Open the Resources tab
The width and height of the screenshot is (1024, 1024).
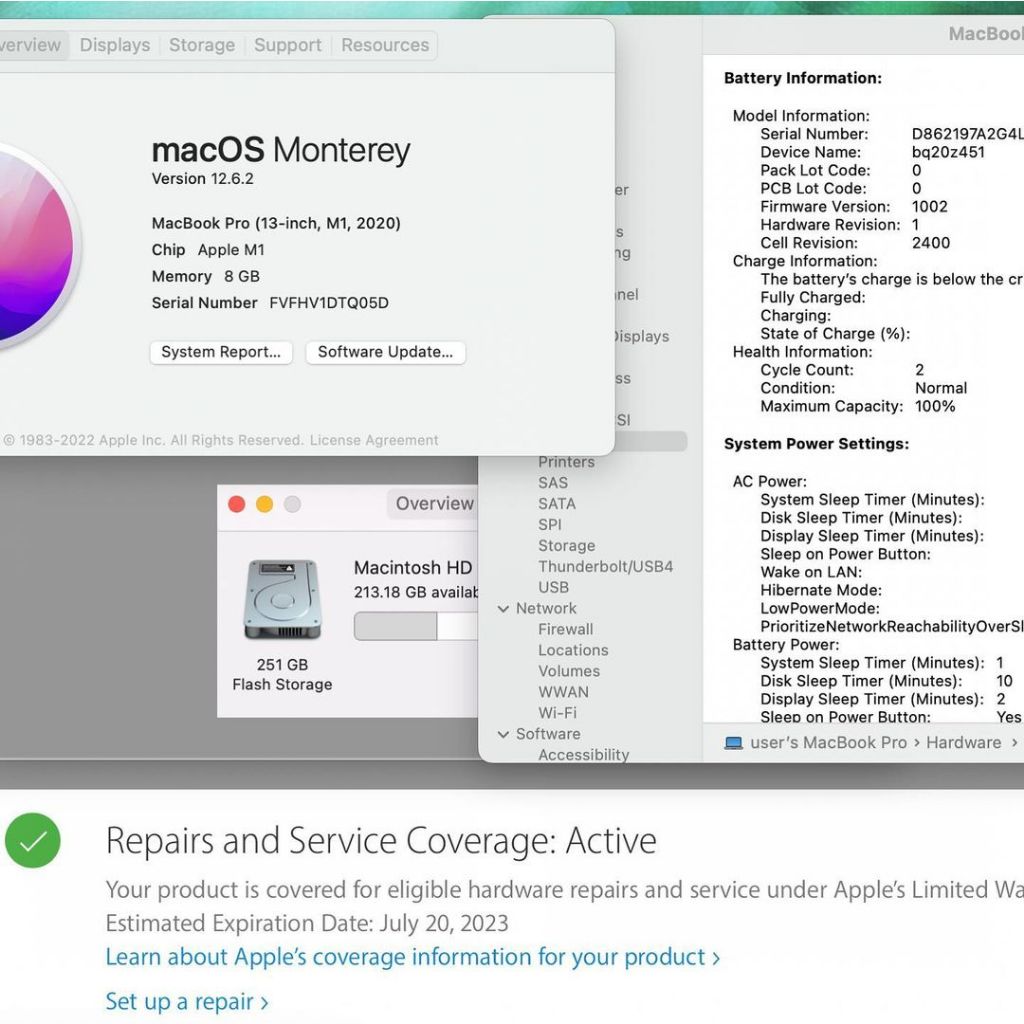click(x=385, y=45)
